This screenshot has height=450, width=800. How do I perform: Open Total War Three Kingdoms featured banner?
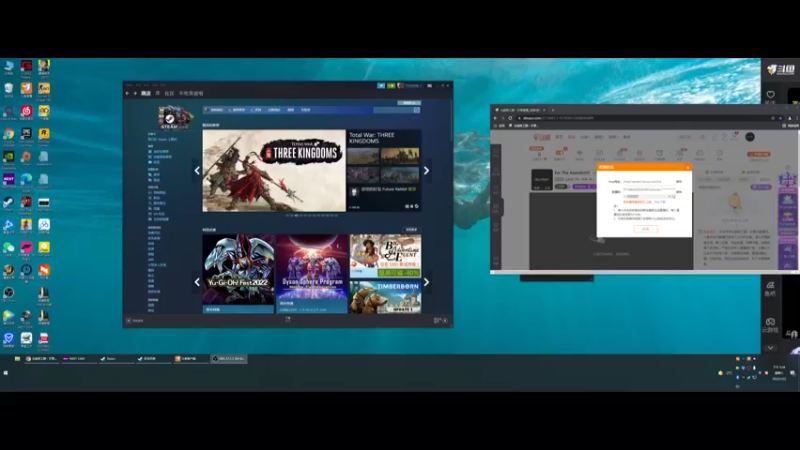tap(274, 170)
